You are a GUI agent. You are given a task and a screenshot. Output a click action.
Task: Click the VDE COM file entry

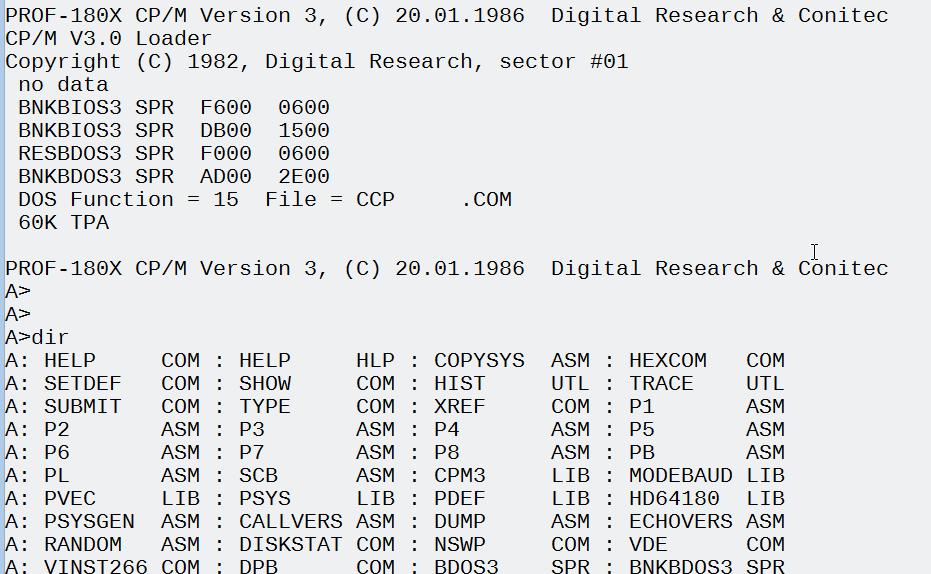tap(706, 545)
